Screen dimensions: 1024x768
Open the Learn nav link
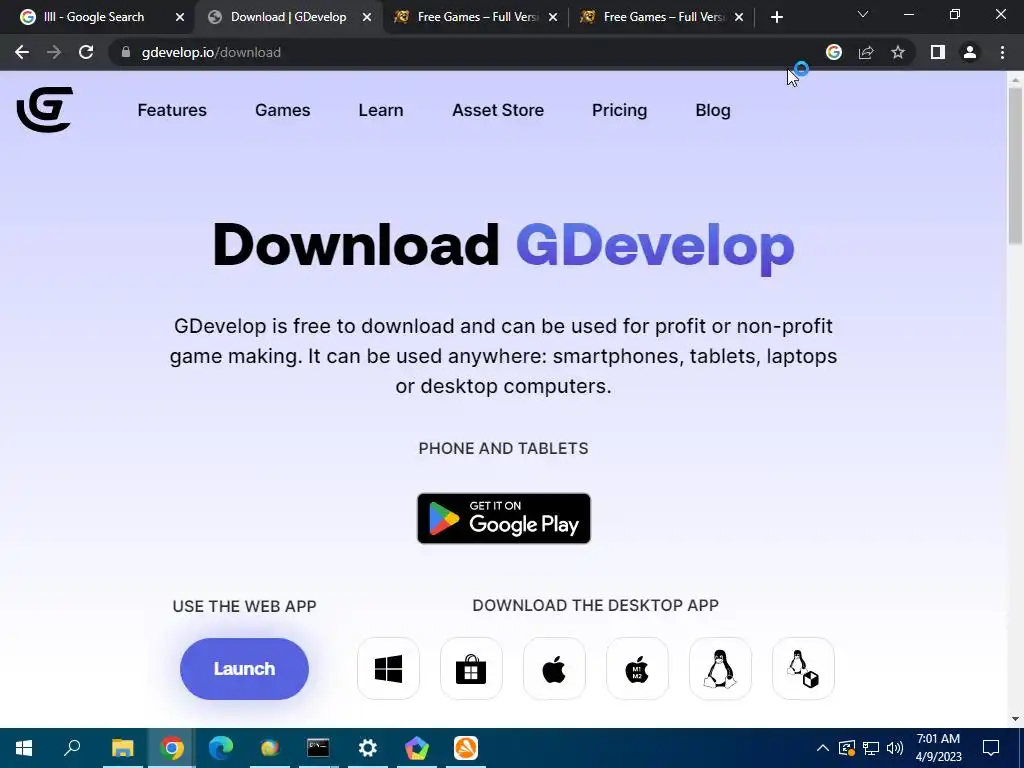point(381,110)
